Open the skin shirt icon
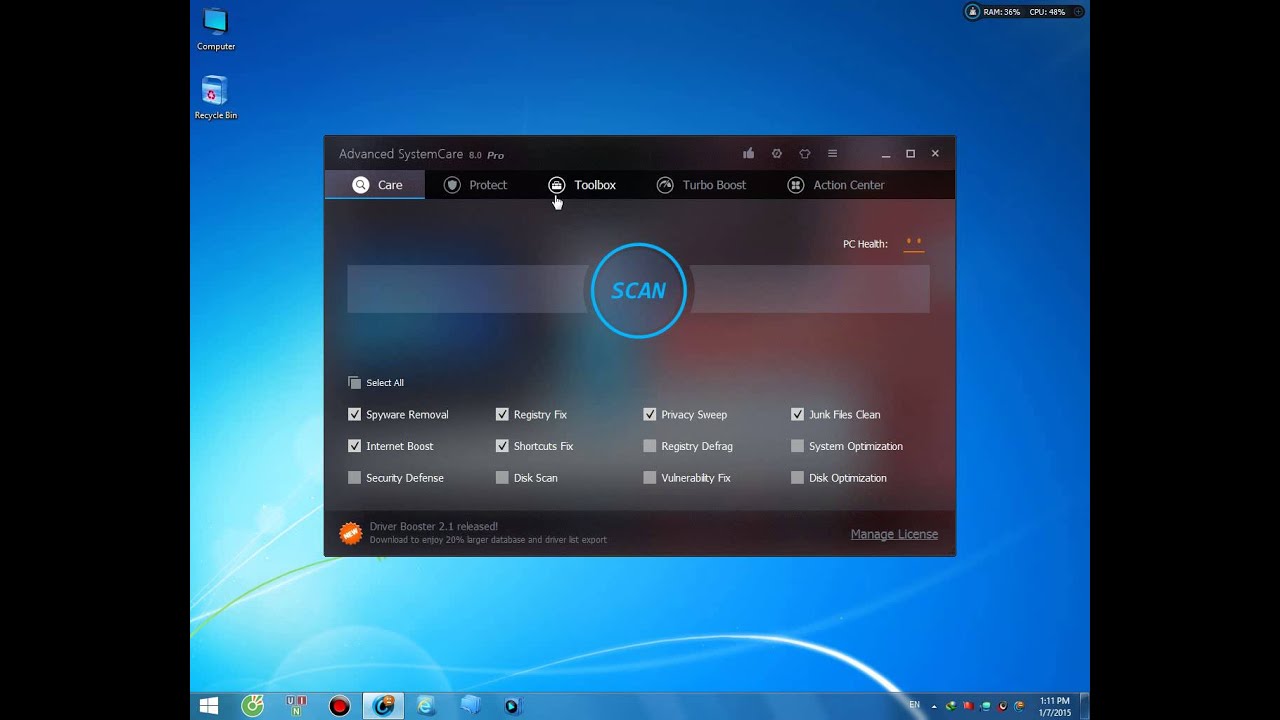This screenshot has width=1280, height=720. 805,154
